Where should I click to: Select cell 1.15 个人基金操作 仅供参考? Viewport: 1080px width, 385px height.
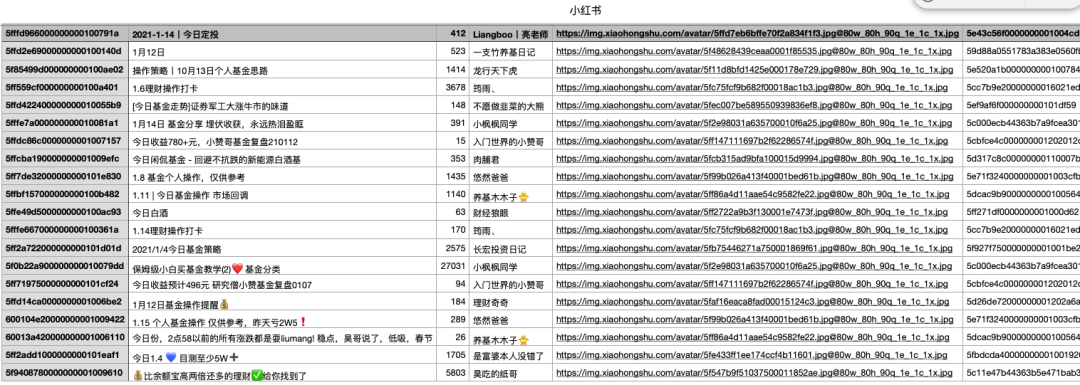click(x=282, y=320)
